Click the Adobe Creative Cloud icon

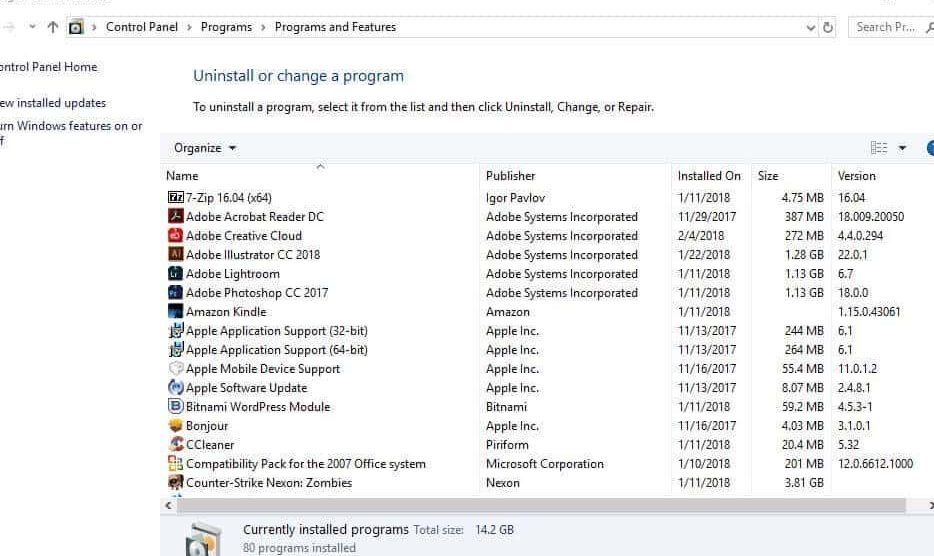click(x=176, y=235)
